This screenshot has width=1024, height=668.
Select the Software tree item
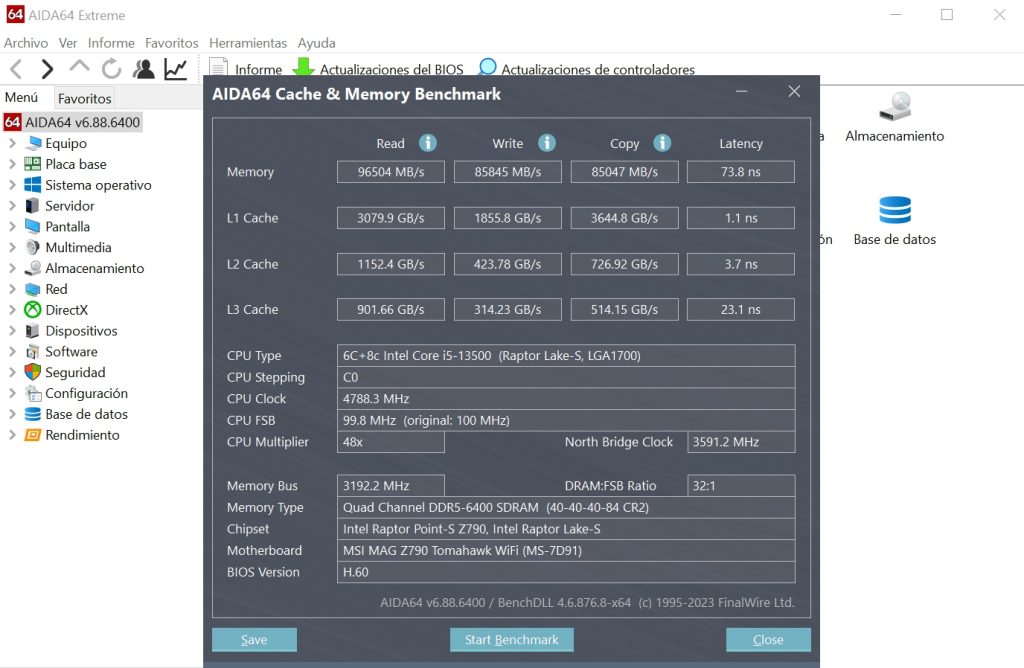click(71, 351)
